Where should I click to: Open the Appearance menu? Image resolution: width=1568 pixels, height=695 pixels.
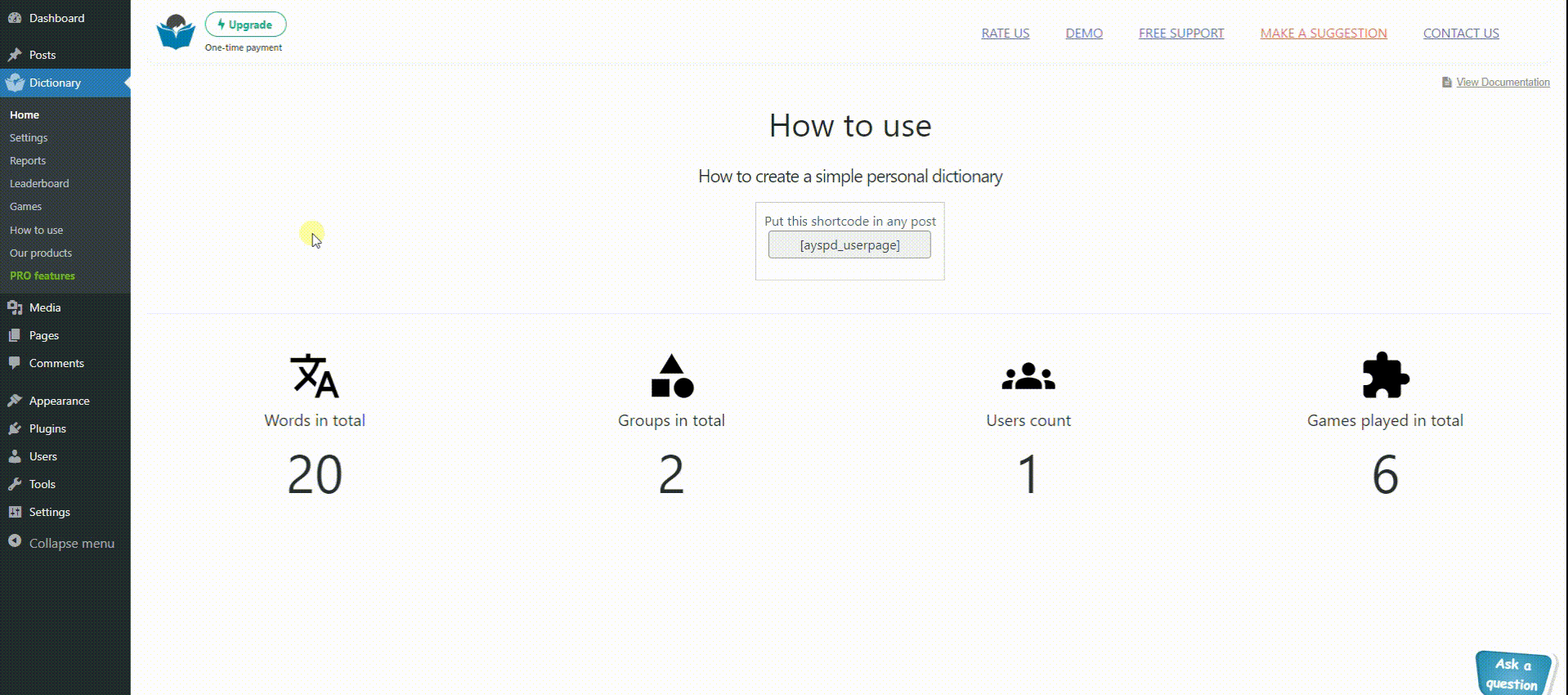[65, 401]
